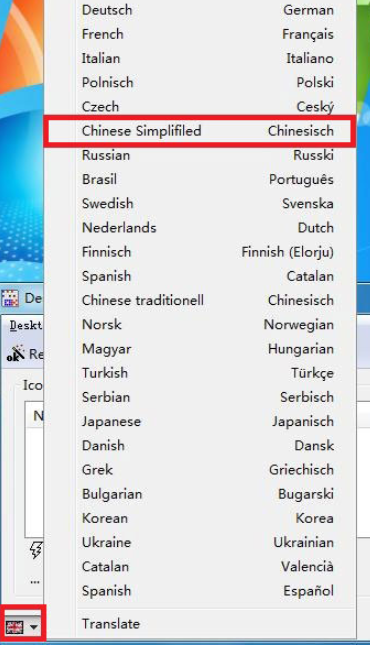This screenshot has width=370, height=647.
Task: Select Bulgarian Bugarski language
Action: 200,494
